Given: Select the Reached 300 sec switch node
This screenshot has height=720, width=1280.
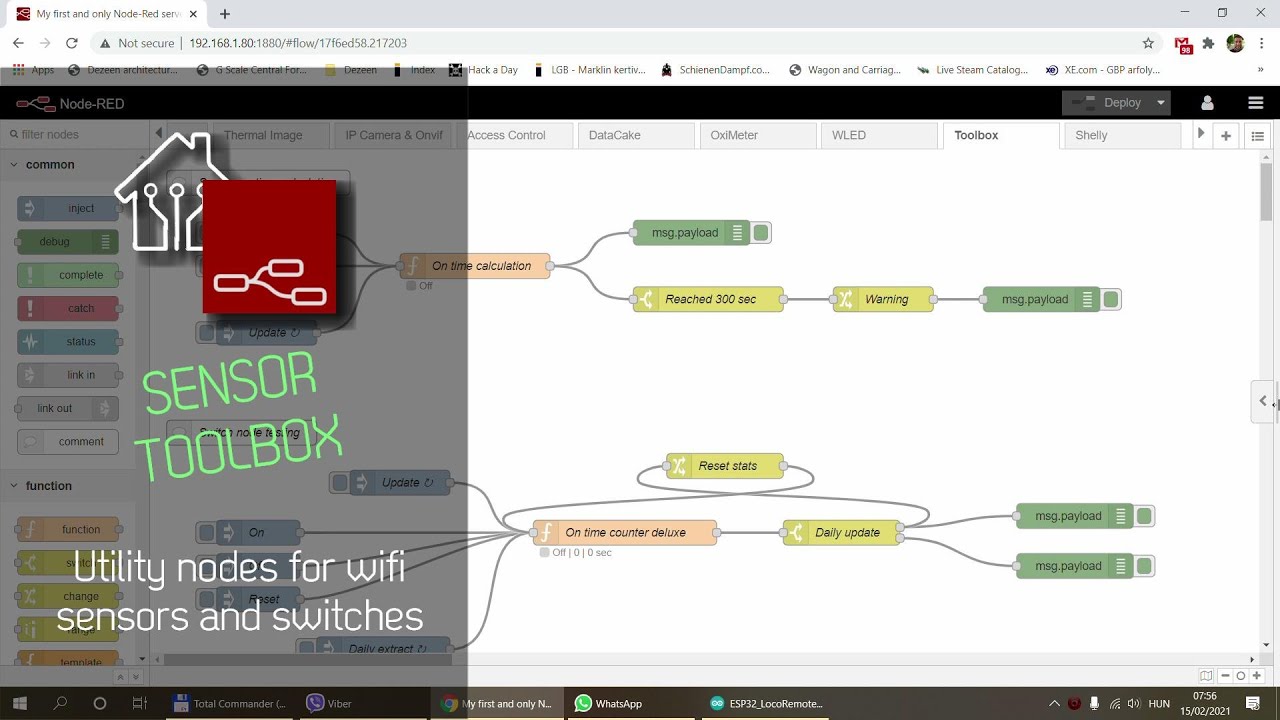Looking at the screenshot, I should click(708, 299).
